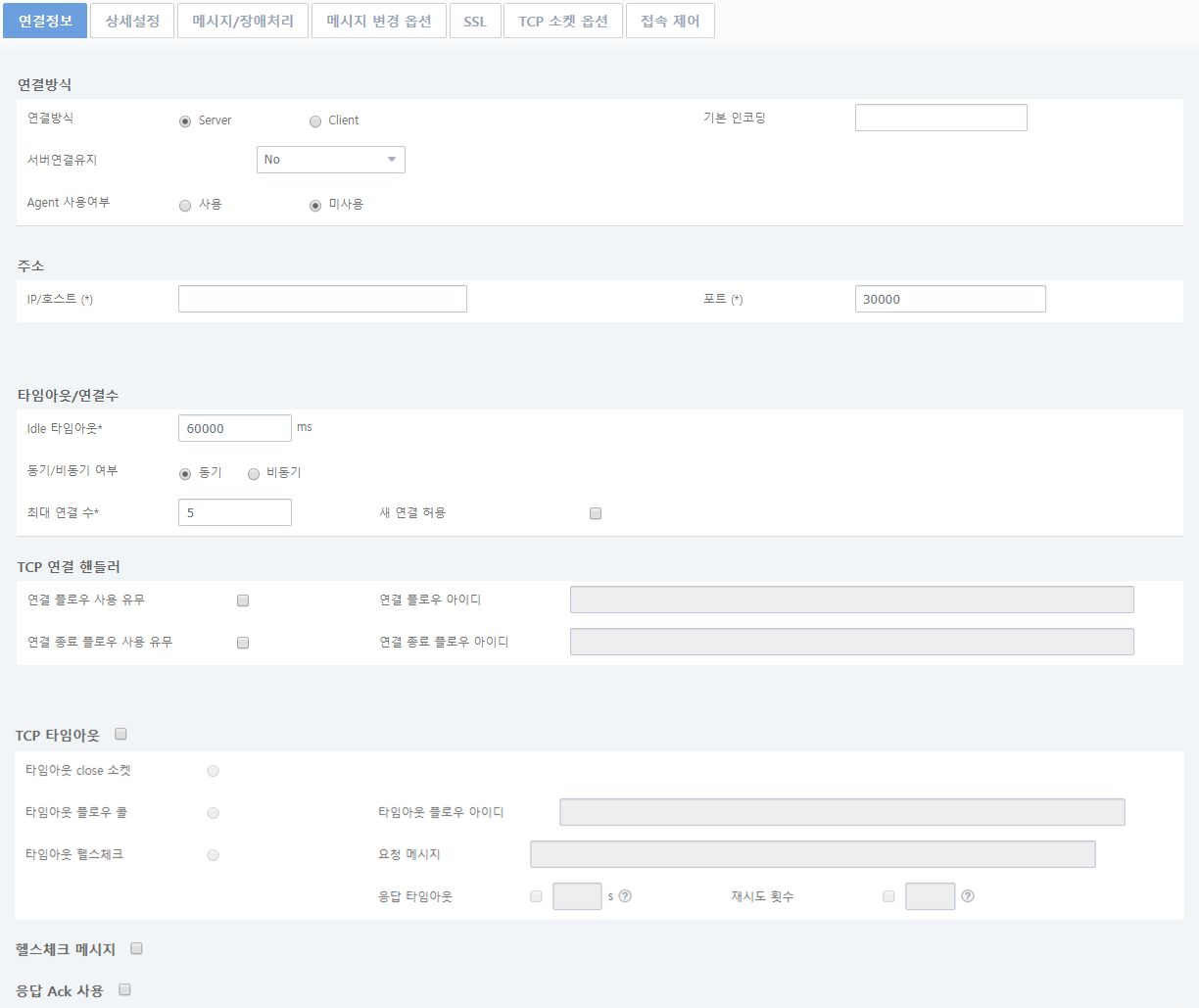The width and height of the screenshot is (1199, 1008).
Task: Open the 메시지/장애처리 tab
Action: 243,21
